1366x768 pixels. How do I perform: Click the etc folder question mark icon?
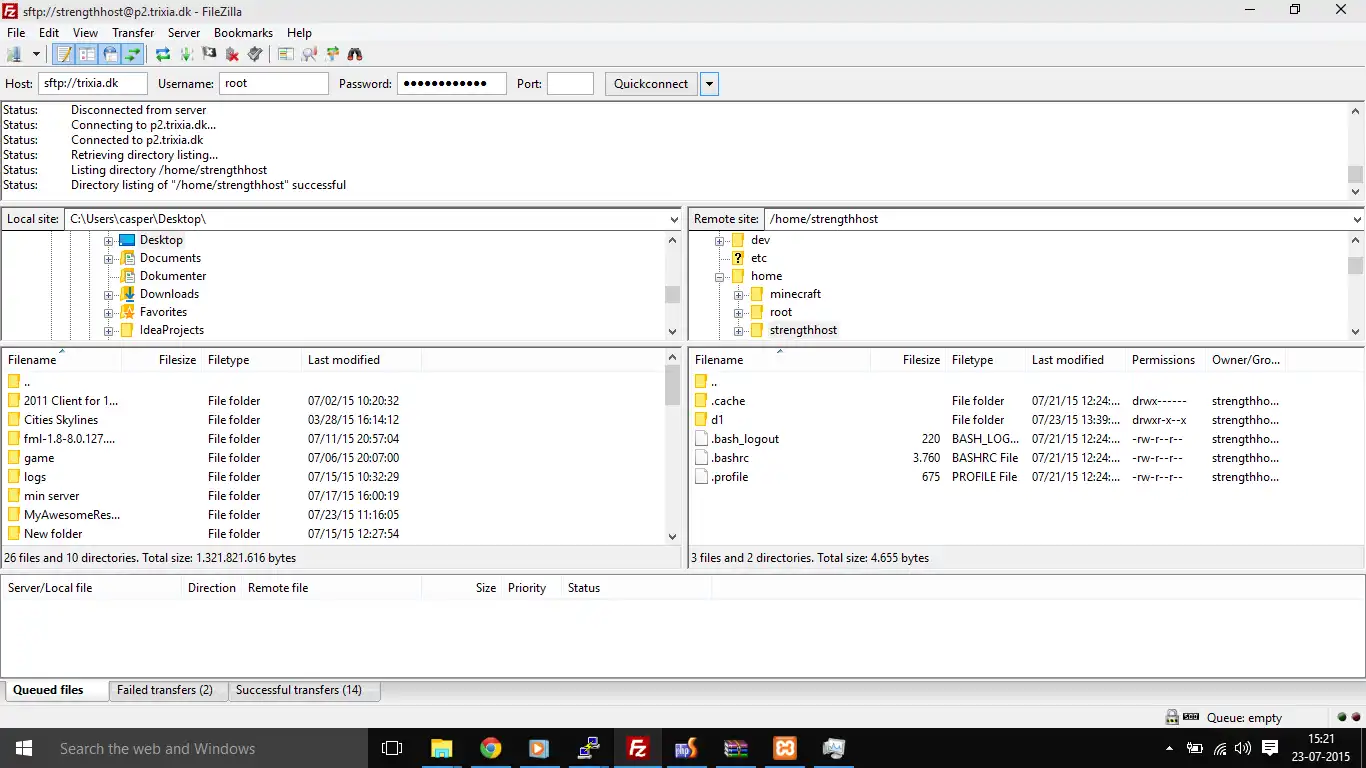click(738, 258)
